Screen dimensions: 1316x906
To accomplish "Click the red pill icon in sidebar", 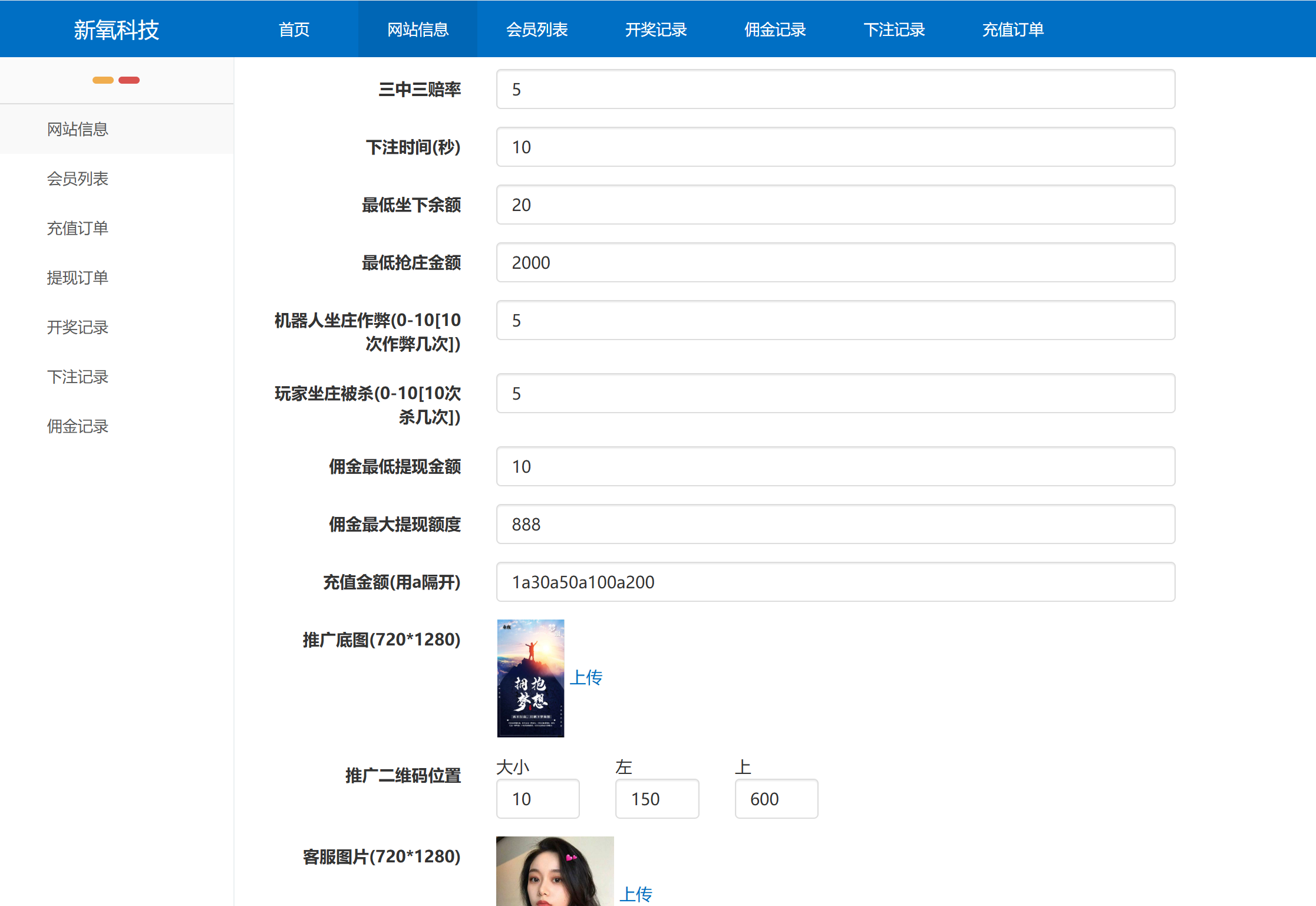I will click(129, 80).
